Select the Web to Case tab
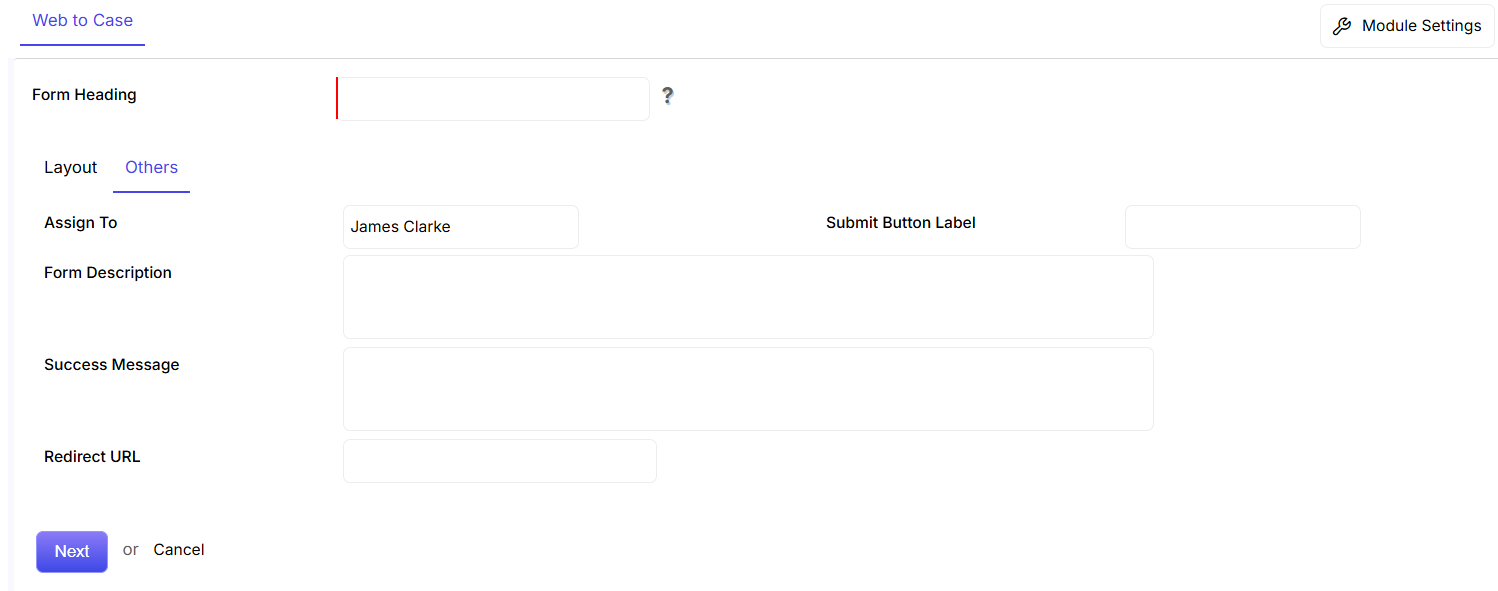The height and width of the screenshot is (591, 1498). [82, 21]
